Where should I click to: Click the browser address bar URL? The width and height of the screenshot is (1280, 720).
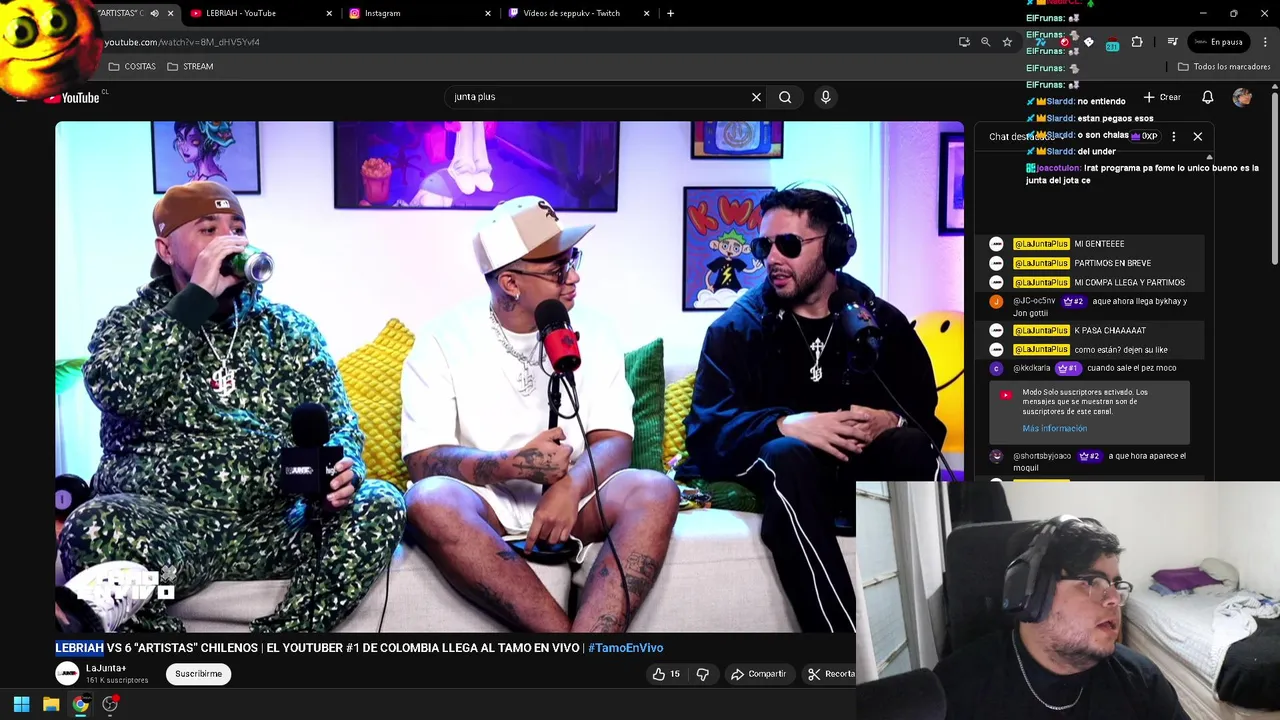click(x=182, y=42)
